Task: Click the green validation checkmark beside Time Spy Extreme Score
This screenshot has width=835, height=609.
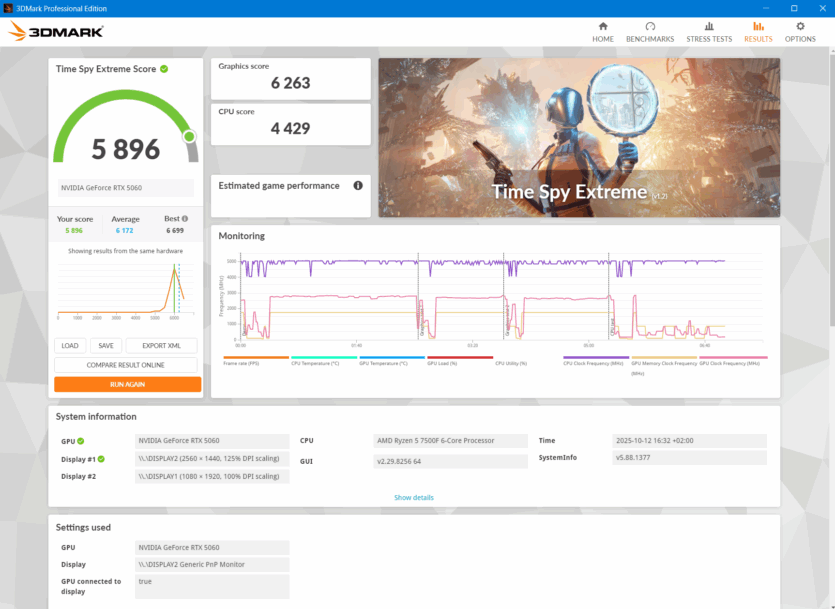Action: click(164, 69)
